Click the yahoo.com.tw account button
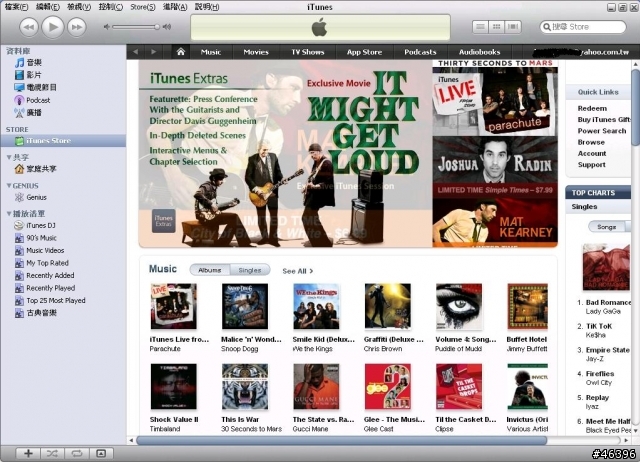Image resolution: width=640 pixels, height=462 pixels. tap(581, 52)
